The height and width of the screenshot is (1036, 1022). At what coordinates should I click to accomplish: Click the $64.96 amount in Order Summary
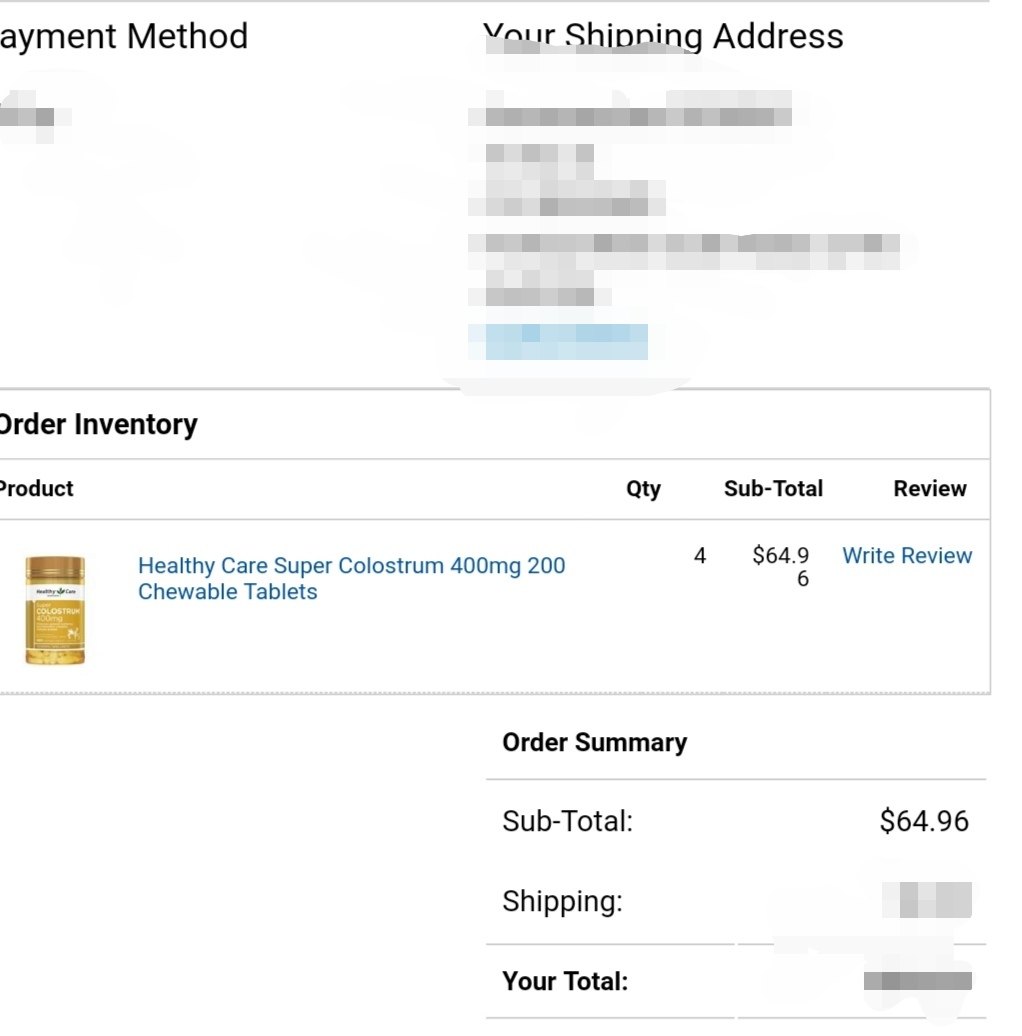pos(924,821)
